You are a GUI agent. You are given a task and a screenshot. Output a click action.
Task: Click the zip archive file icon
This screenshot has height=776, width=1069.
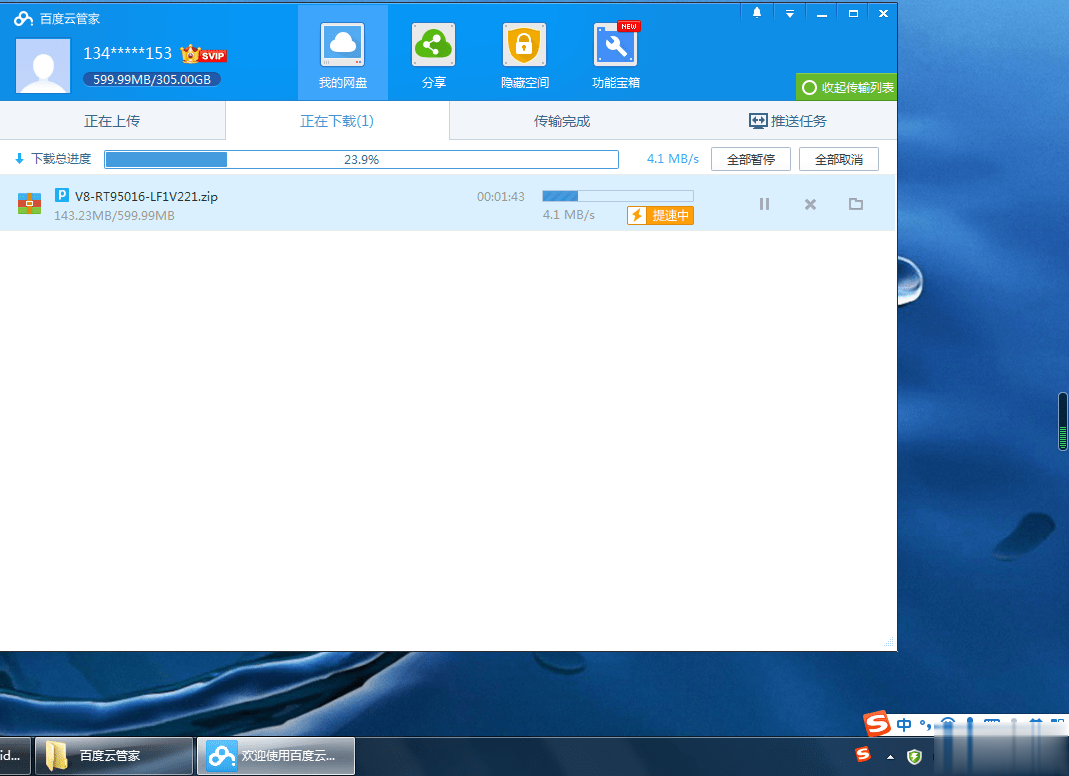coord(29,203)
